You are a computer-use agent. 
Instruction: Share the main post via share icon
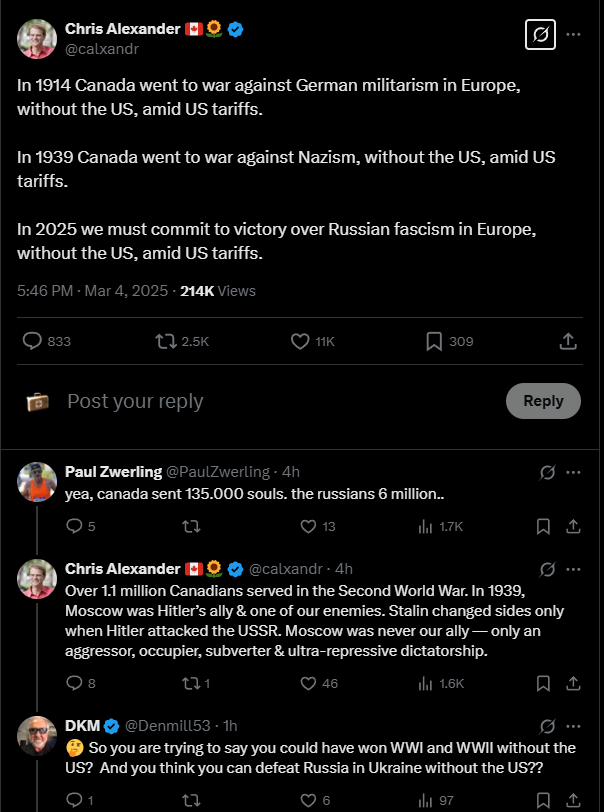(568, 341)
